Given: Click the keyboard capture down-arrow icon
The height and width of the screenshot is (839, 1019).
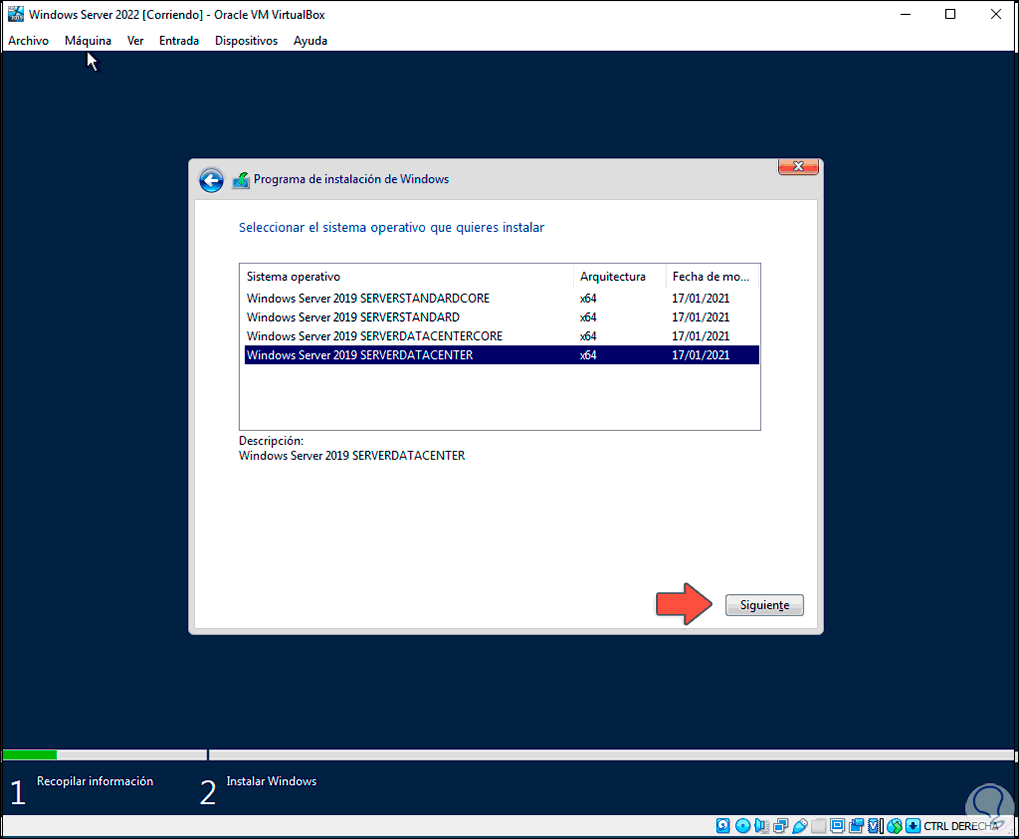Looking at the screenshot, I should coord(913,826).
